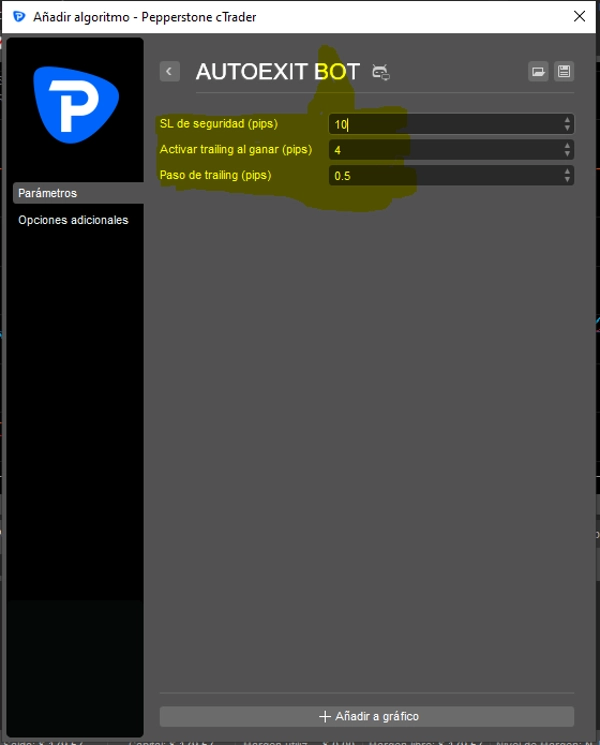600x745 pixels.
Task: Close the Añadir algoritmo window
Action: click(x=579, y=17)
